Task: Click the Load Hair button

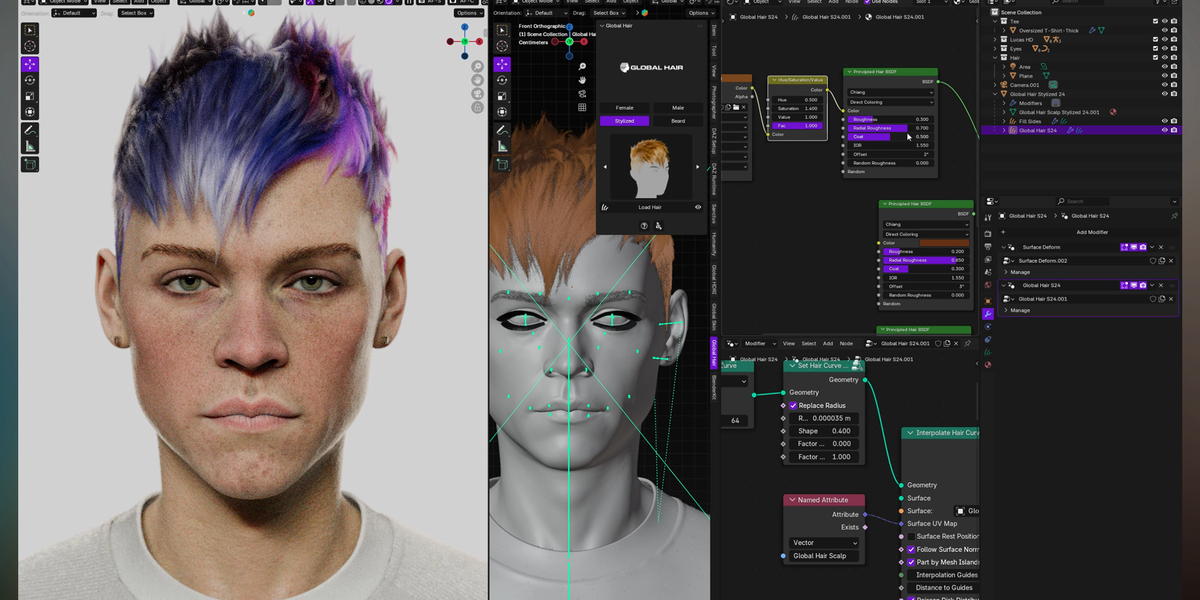Action: 648,206
